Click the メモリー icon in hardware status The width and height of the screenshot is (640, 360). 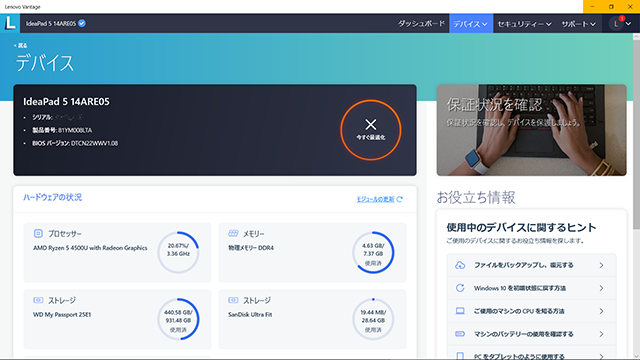233,233
